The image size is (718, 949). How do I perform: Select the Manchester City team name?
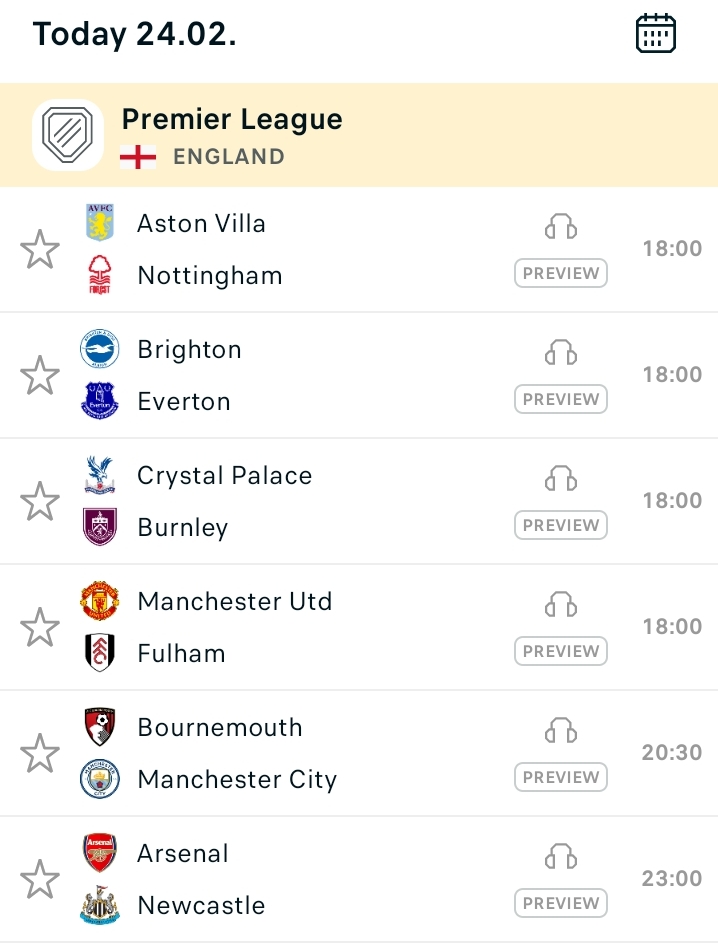tap(237, 780)
